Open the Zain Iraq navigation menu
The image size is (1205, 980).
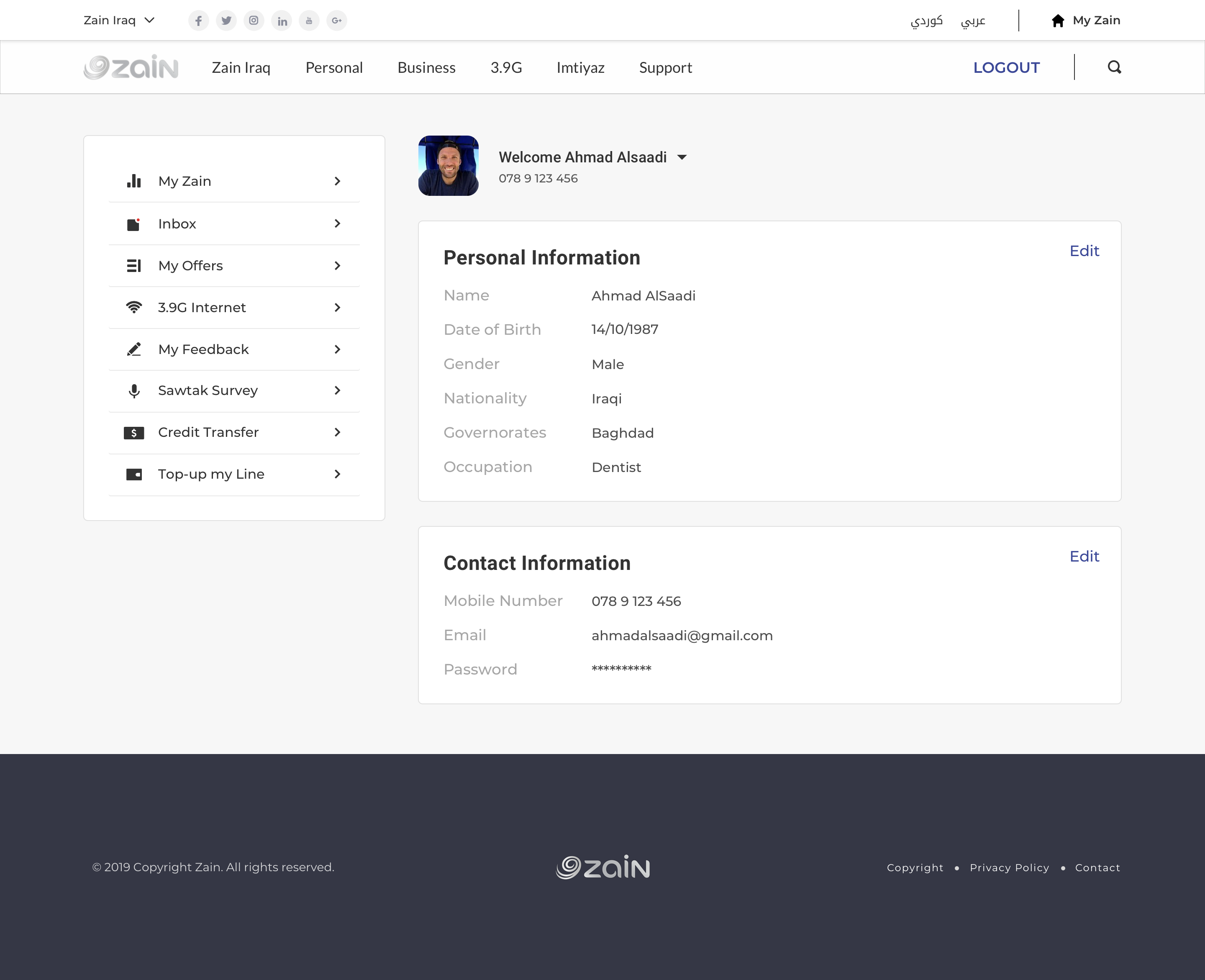point(241,68)
